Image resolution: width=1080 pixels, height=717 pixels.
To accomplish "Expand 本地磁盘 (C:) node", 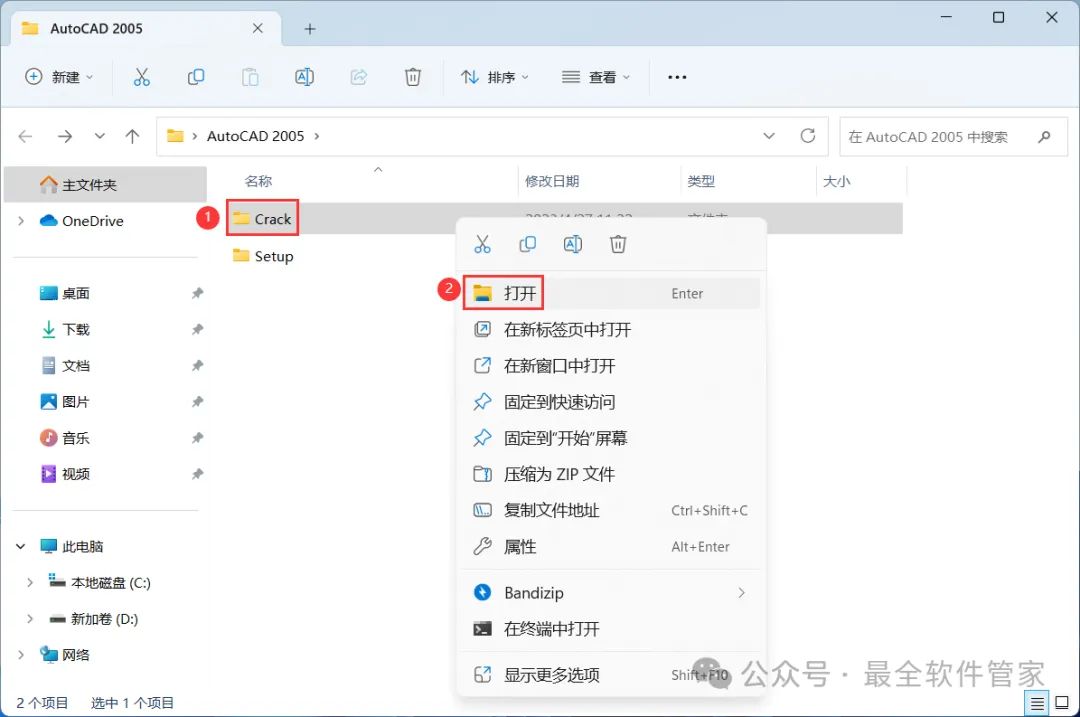I will coord(30,583).
